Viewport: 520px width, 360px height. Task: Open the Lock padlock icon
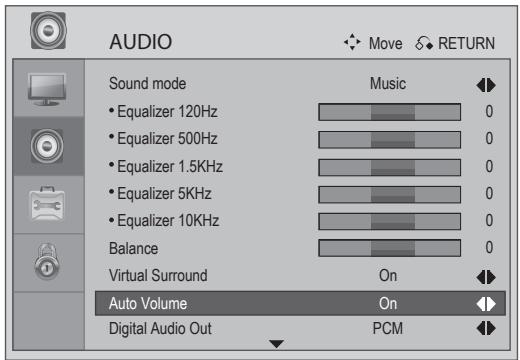coord(47,262)
